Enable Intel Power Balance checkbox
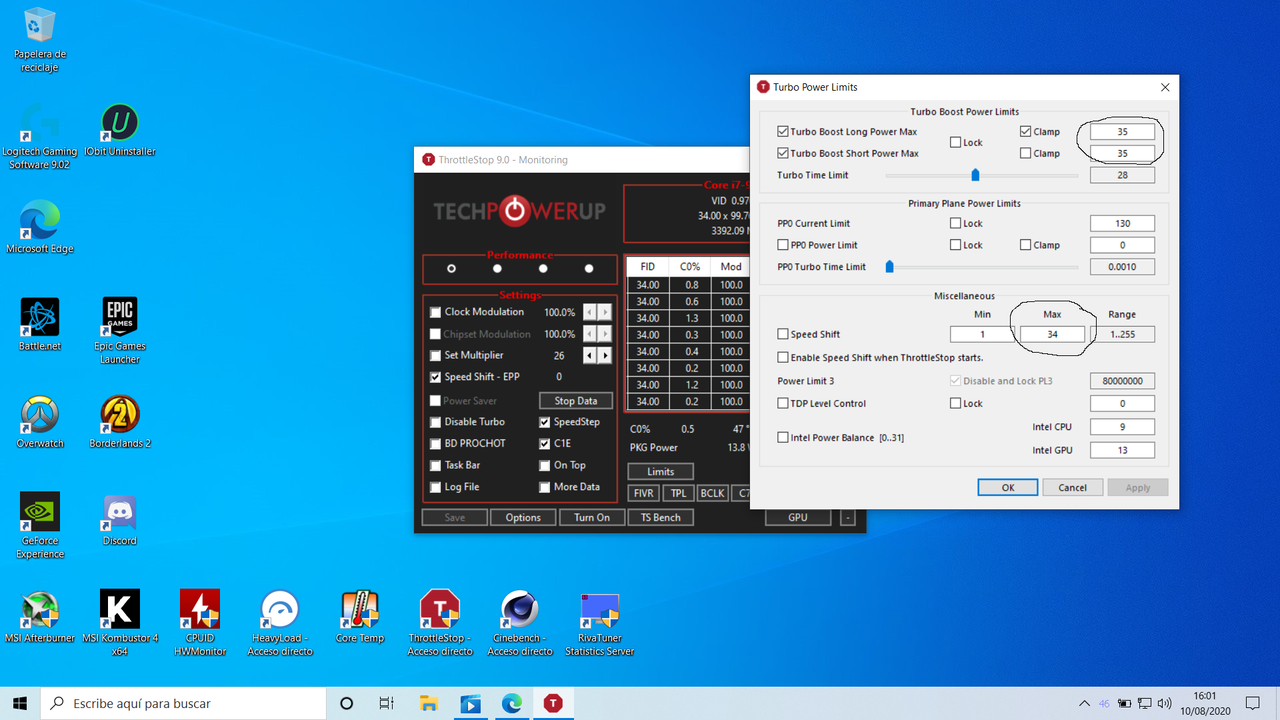Image resolution: width=1280 pixels, height=720 pixels. (x=783, y=437)
